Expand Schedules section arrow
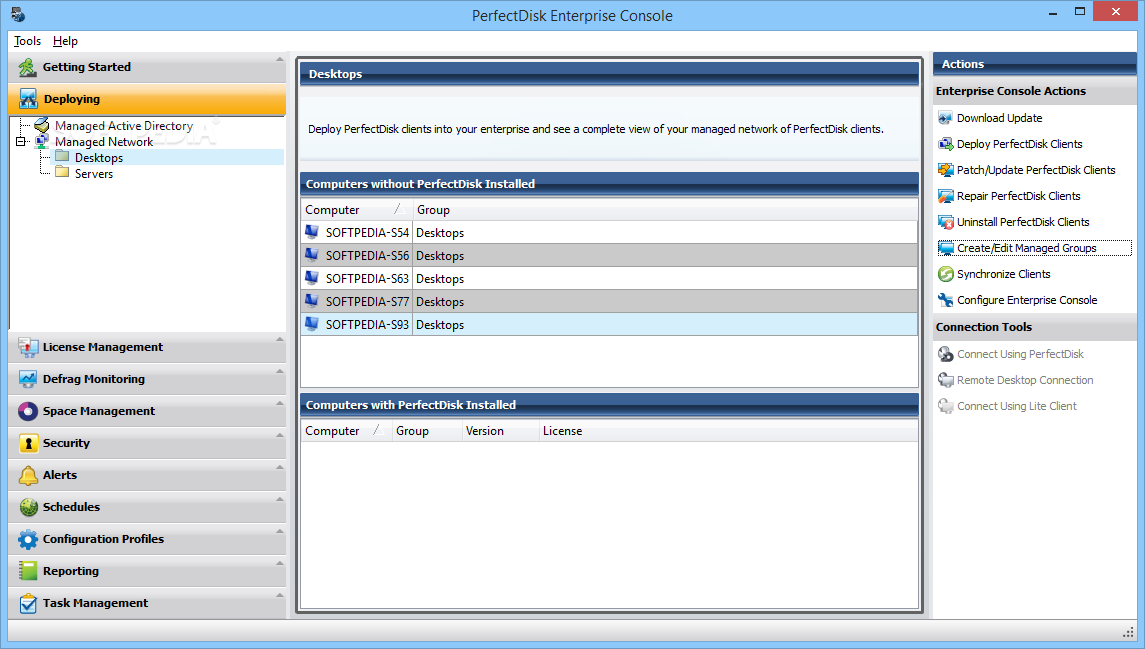This screenshot has height=649, width=1145. click(280, 499)
